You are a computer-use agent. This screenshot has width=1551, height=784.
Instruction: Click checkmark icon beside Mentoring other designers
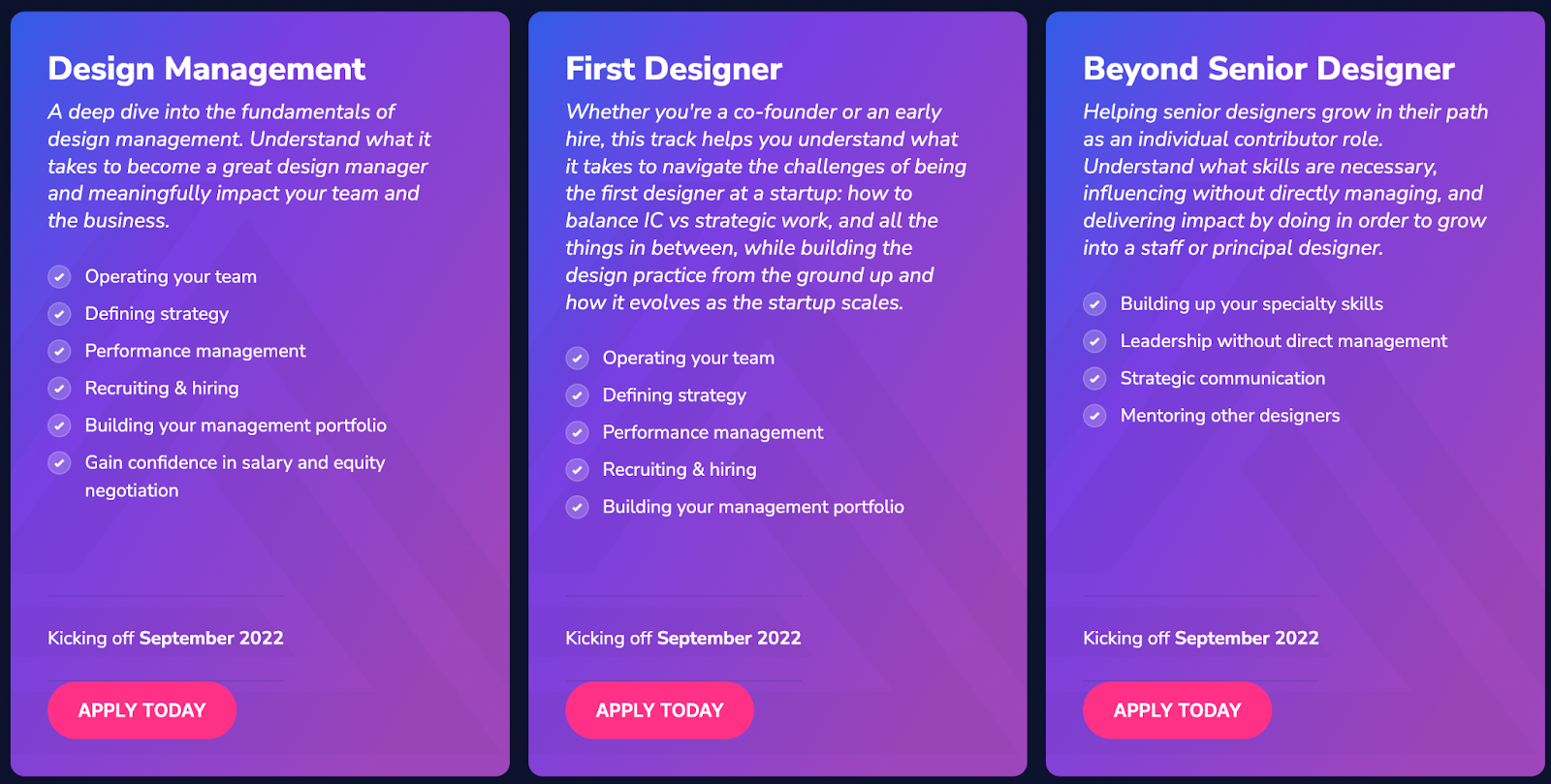[x=1094, y=416]
